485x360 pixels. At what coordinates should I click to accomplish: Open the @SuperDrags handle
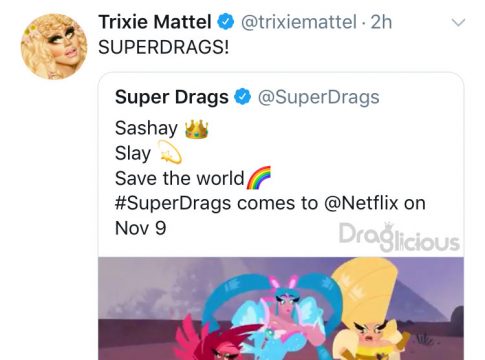coord(319,97)
